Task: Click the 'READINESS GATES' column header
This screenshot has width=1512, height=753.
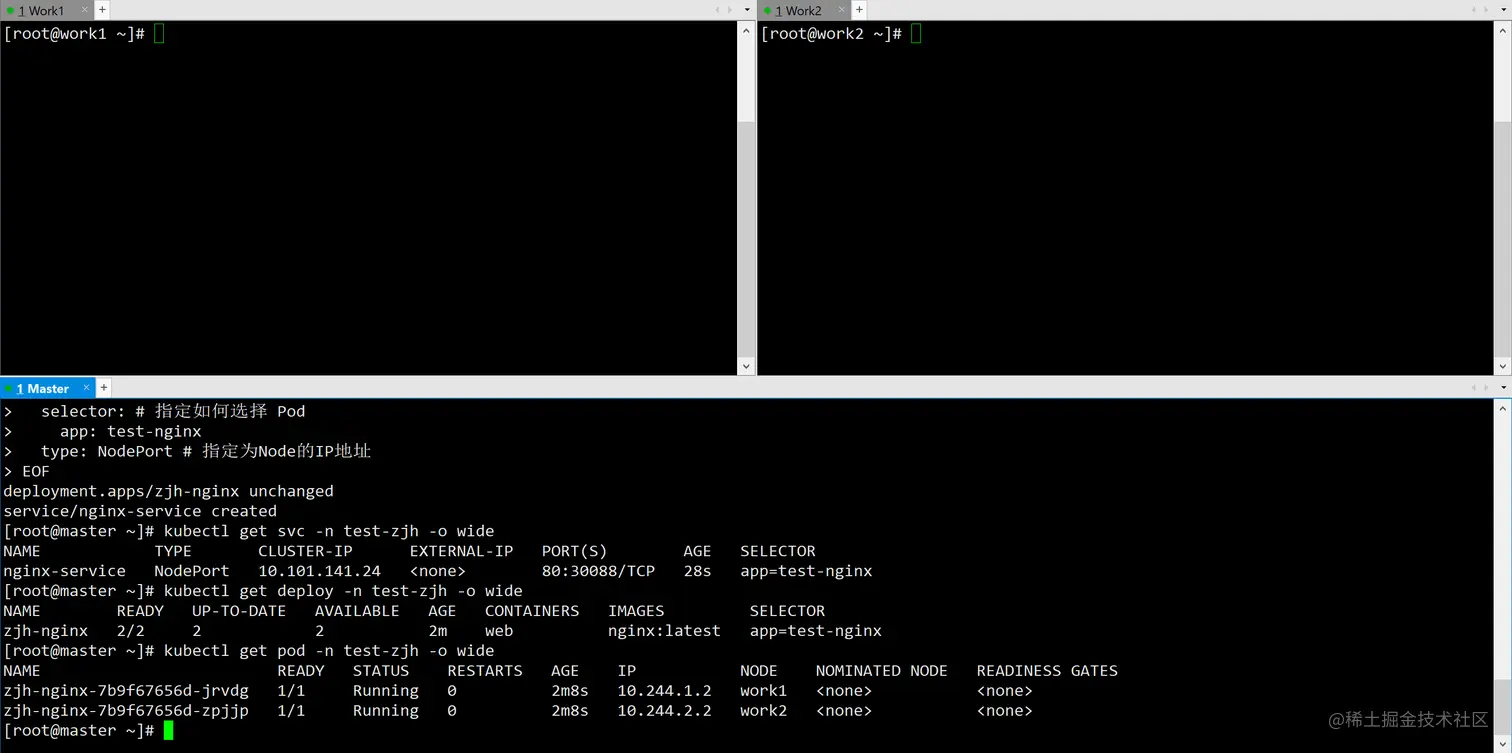Action: [x=1047, y=671]
